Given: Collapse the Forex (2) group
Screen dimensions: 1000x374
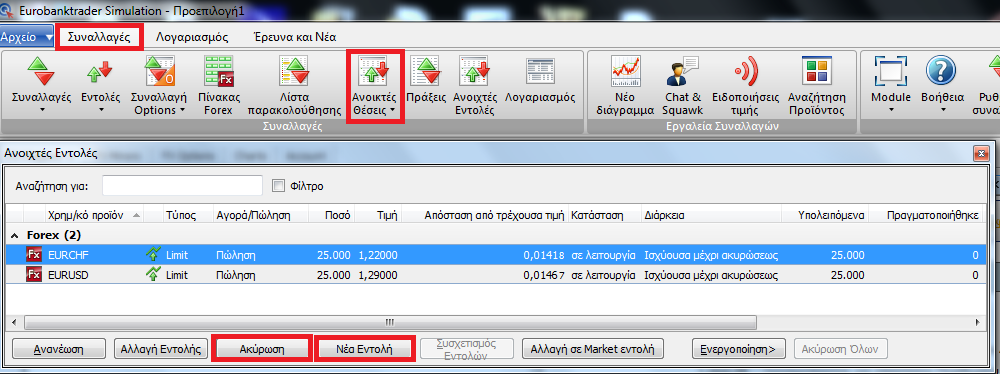Looking at the screenshot, I should (x=15, y=235).
